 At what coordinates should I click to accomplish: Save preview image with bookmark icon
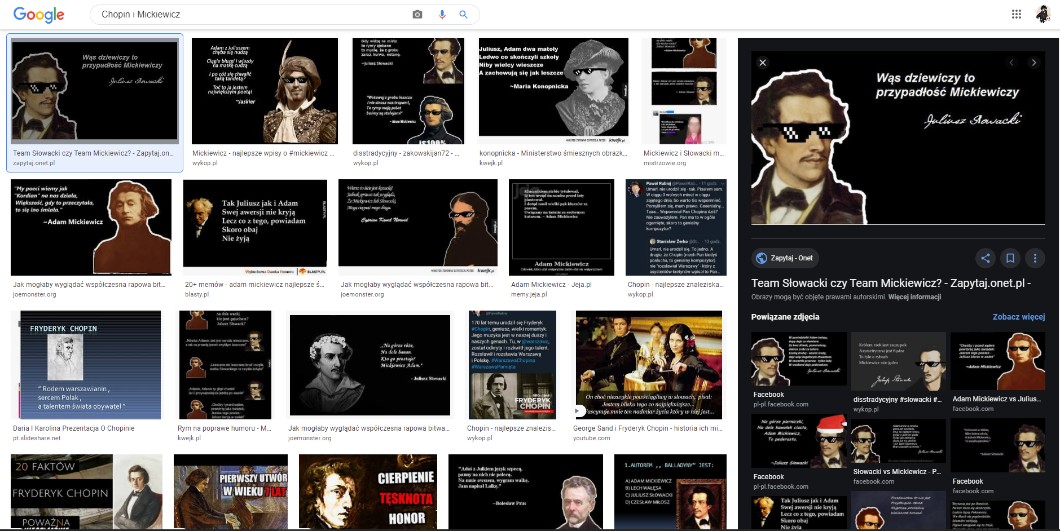[1010, 258]
